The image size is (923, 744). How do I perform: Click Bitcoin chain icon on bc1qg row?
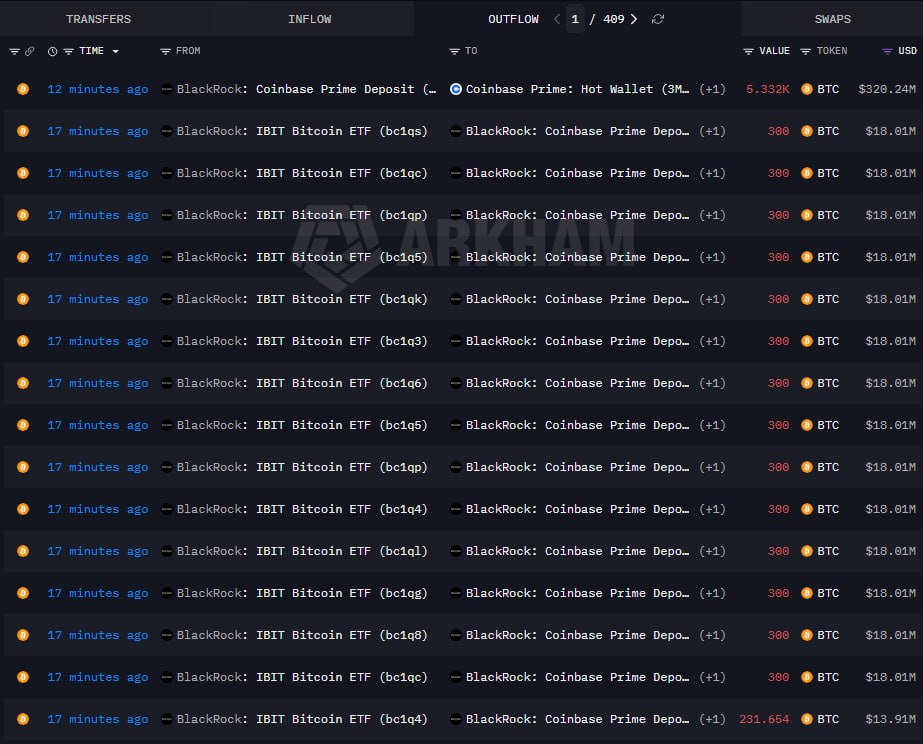(x=23, y=593)
